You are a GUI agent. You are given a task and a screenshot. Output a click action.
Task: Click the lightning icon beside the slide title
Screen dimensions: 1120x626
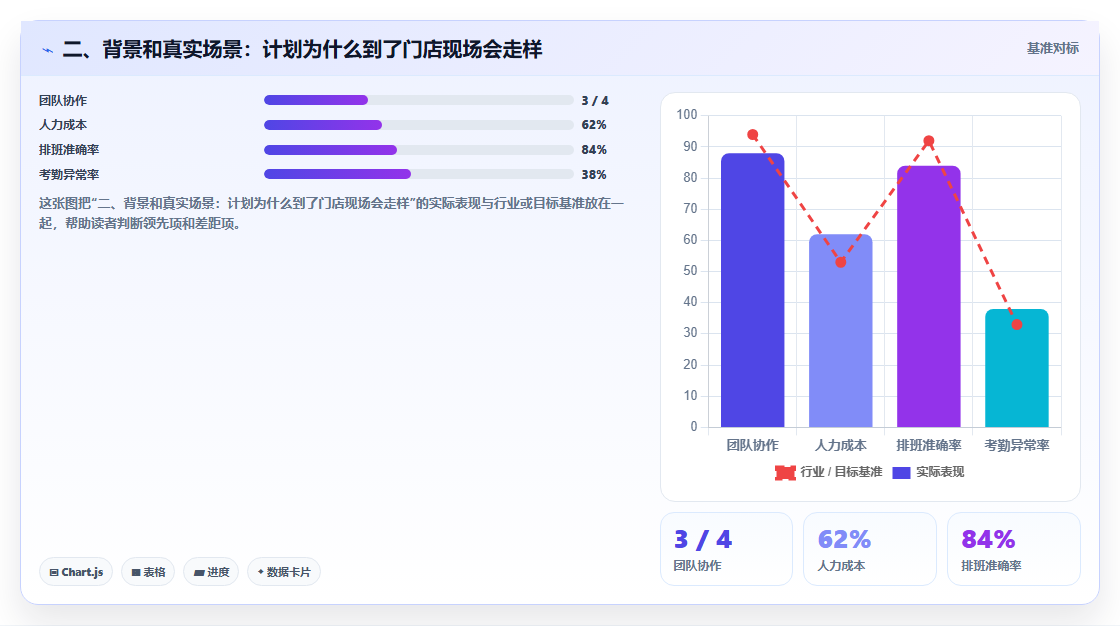click(47, 50)
